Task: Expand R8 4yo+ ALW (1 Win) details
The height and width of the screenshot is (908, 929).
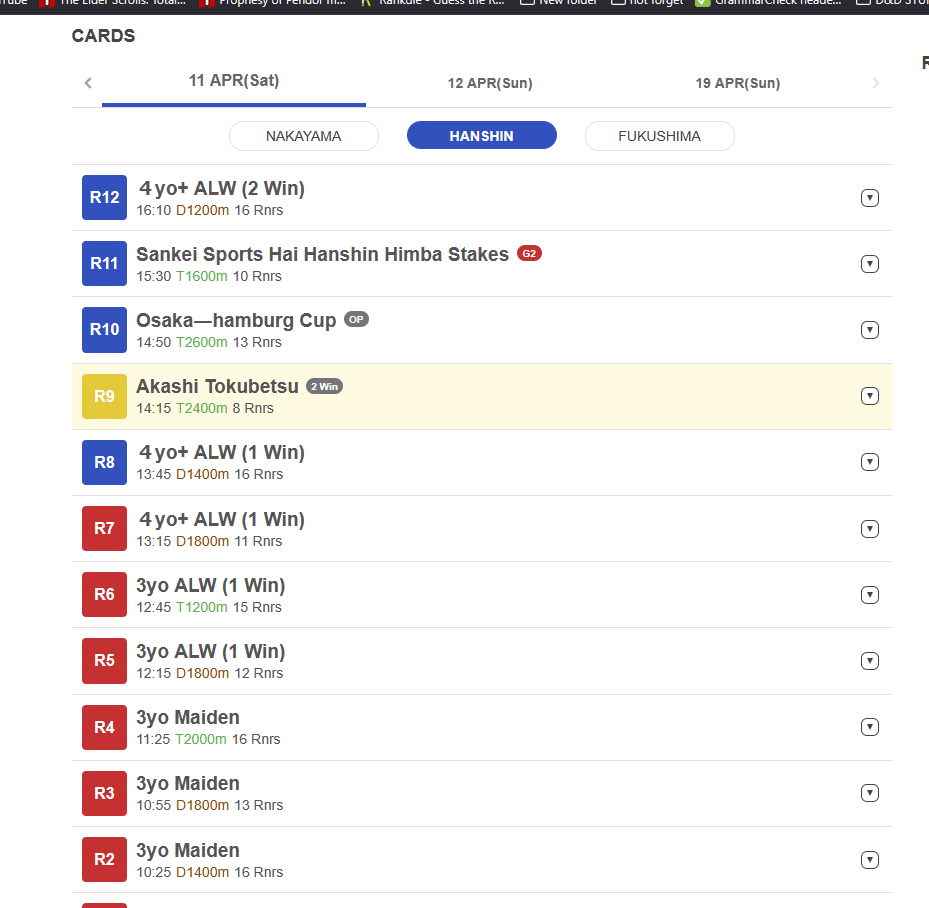Action: point(869,461)
